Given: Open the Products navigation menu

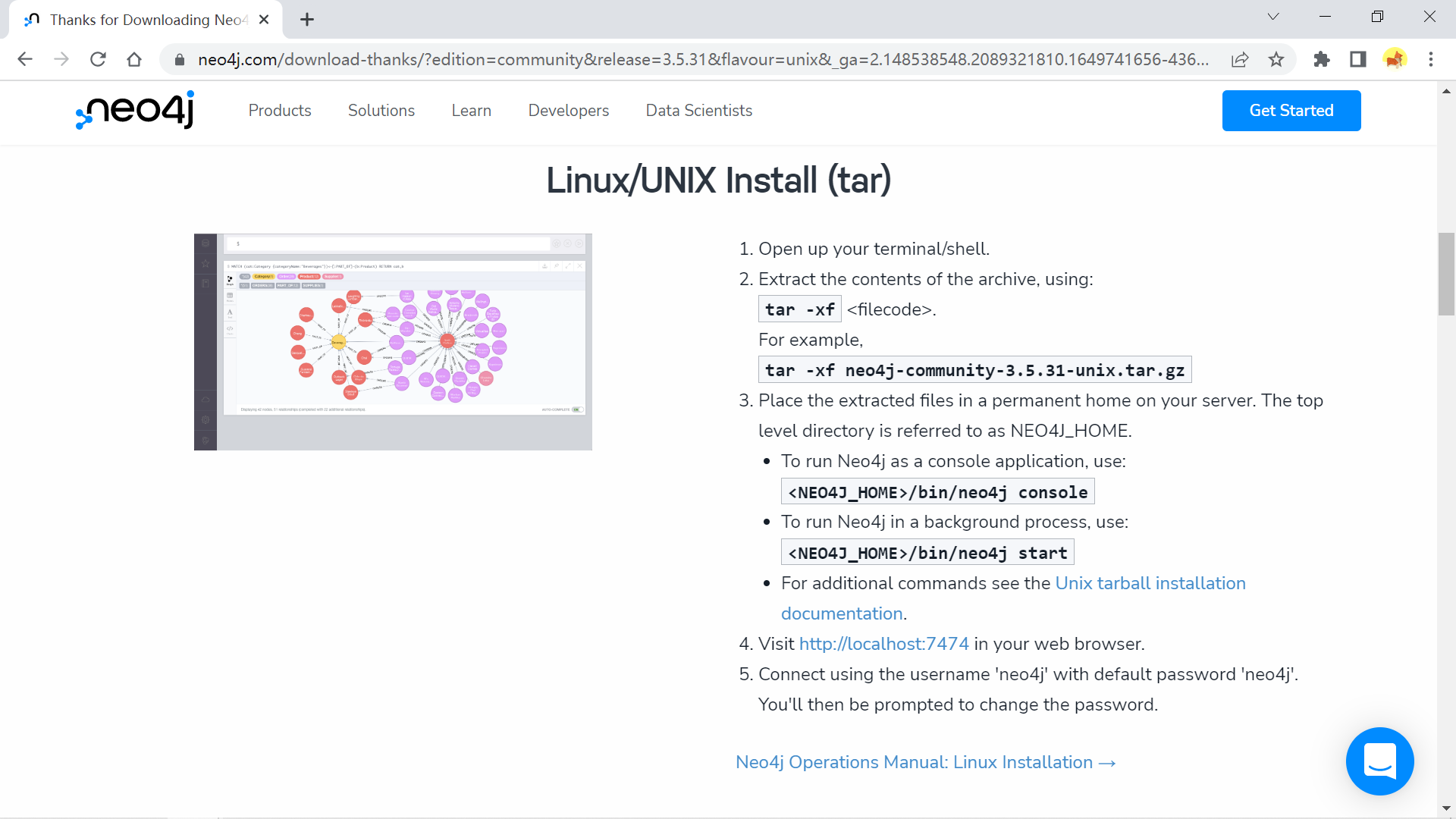Looking at the screenshot, I should coord(280,111).
